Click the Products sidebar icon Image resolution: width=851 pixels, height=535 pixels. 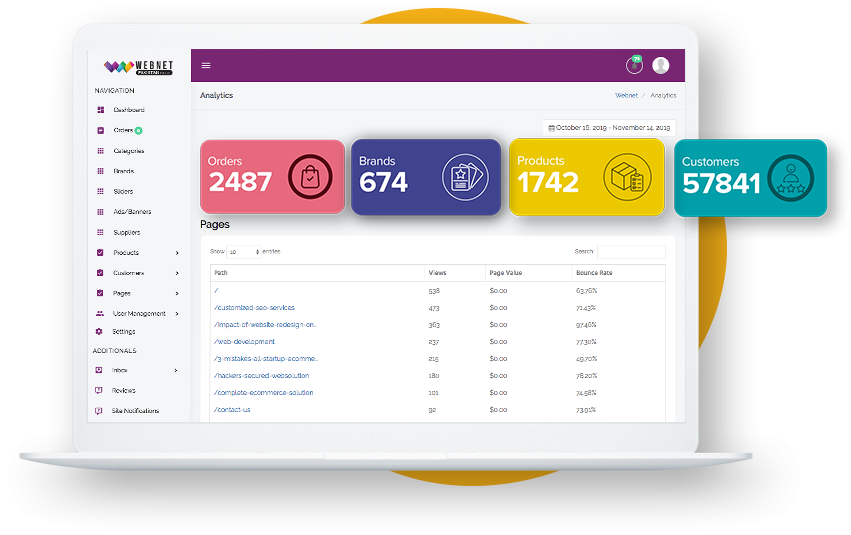point(100,252)
